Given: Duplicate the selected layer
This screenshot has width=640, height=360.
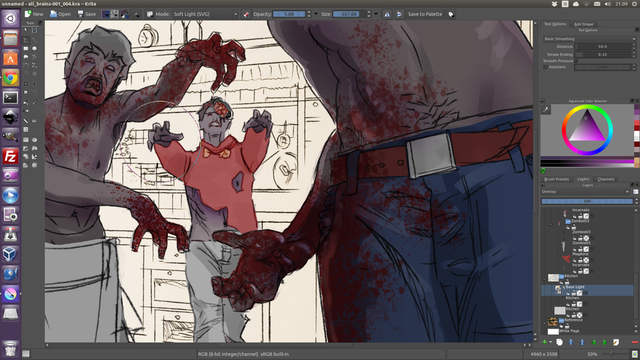Looking at the screenshot, I should 560,342.
